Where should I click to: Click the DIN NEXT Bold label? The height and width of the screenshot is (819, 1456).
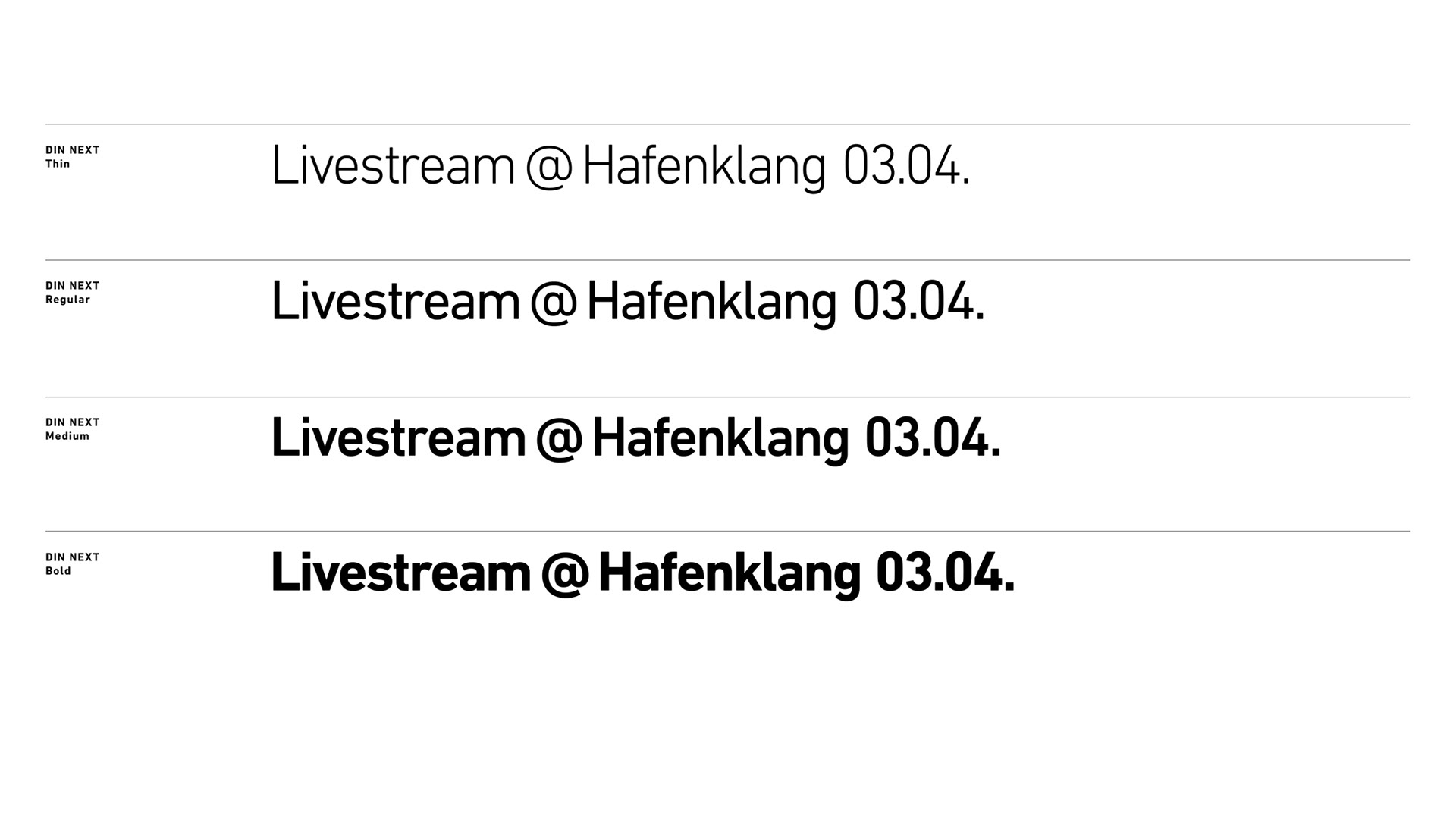point(72,564)
